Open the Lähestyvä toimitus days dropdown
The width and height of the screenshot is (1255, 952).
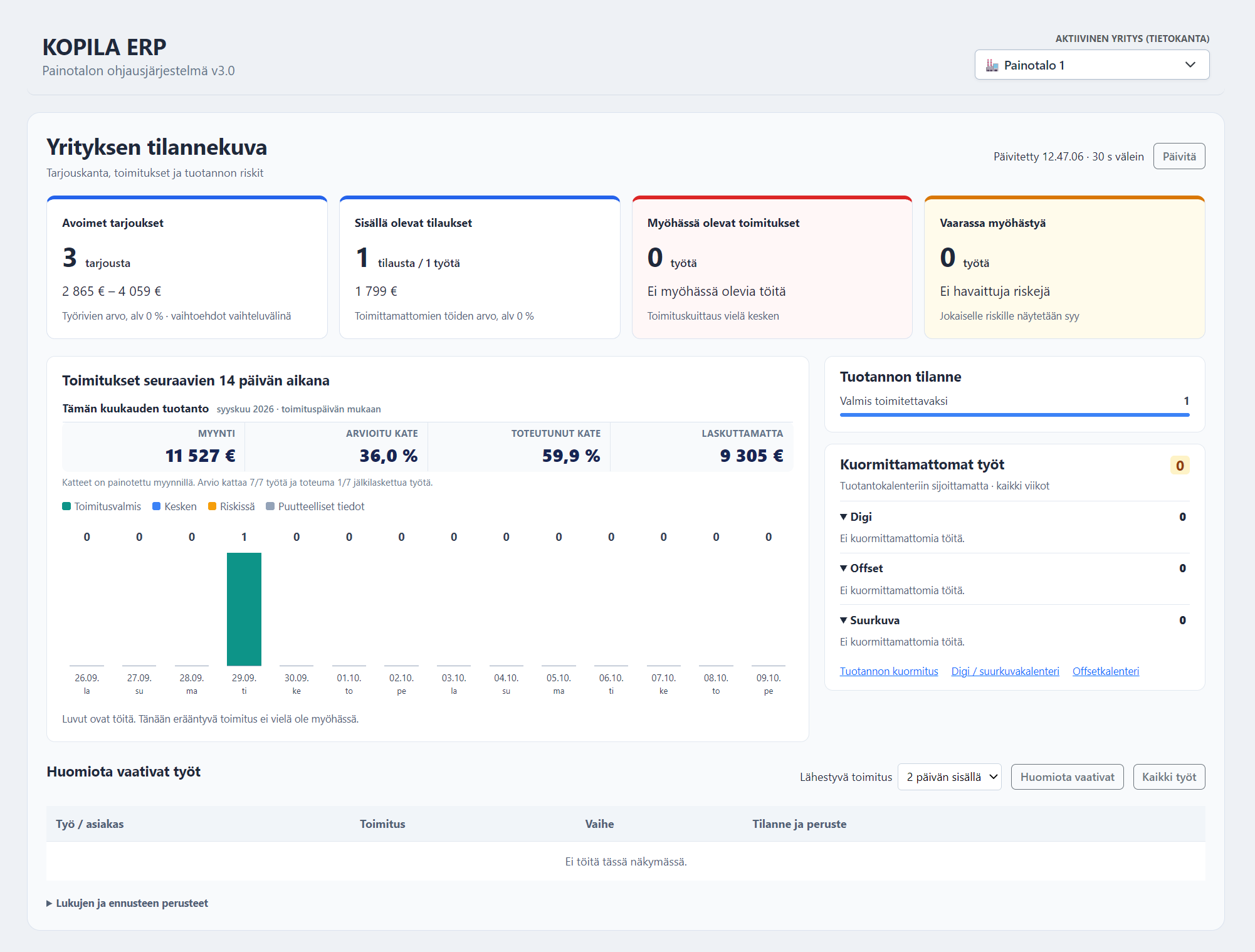(x=949, y=777)
